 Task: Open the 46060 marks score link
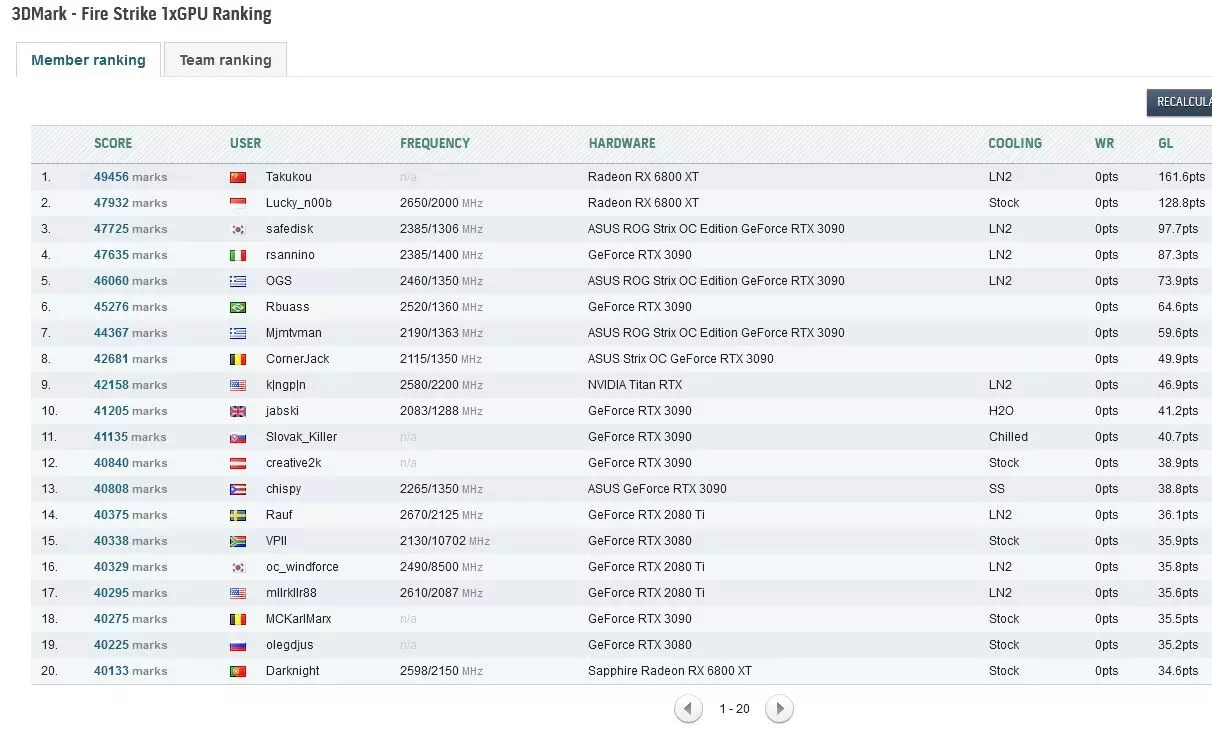(130, 281)
